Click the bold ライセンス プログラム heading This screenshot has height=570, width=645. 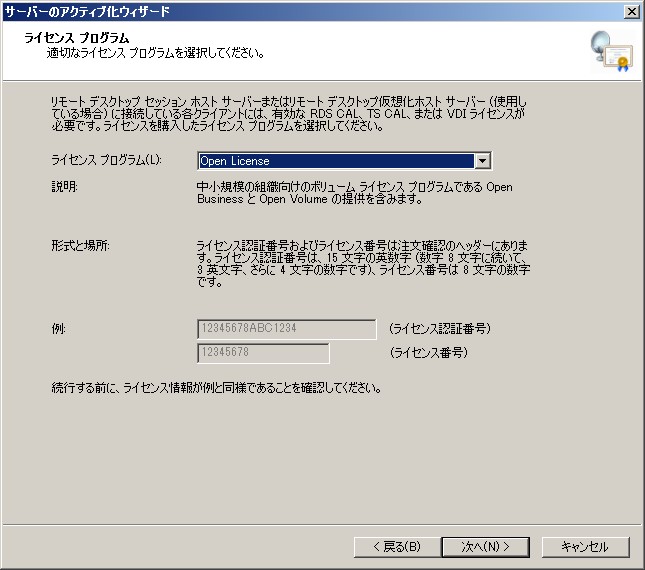coord(76,38)
